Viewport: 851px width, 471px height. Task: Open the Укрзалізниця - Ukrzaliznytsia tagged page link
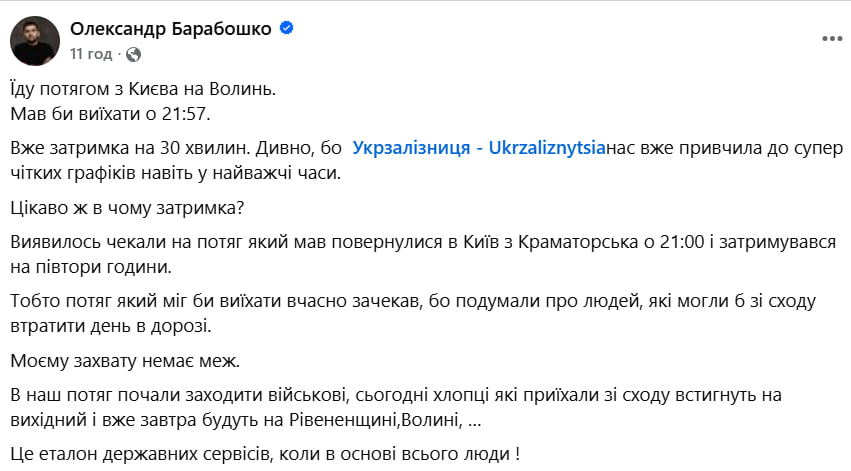tap(480, 147)
